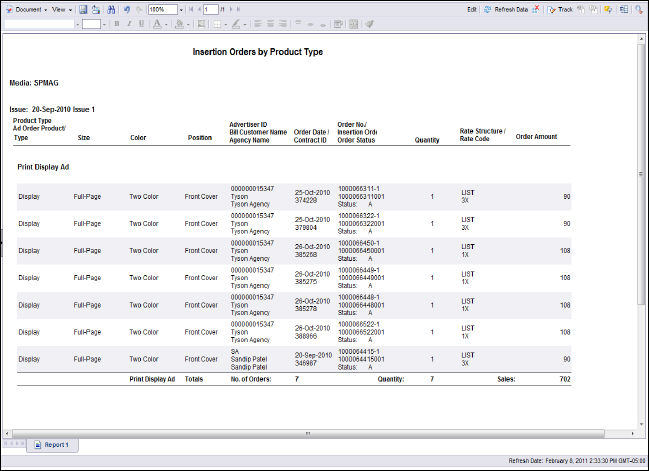
Task: Click the Save icon in toolbar
Action: [84, 8]
